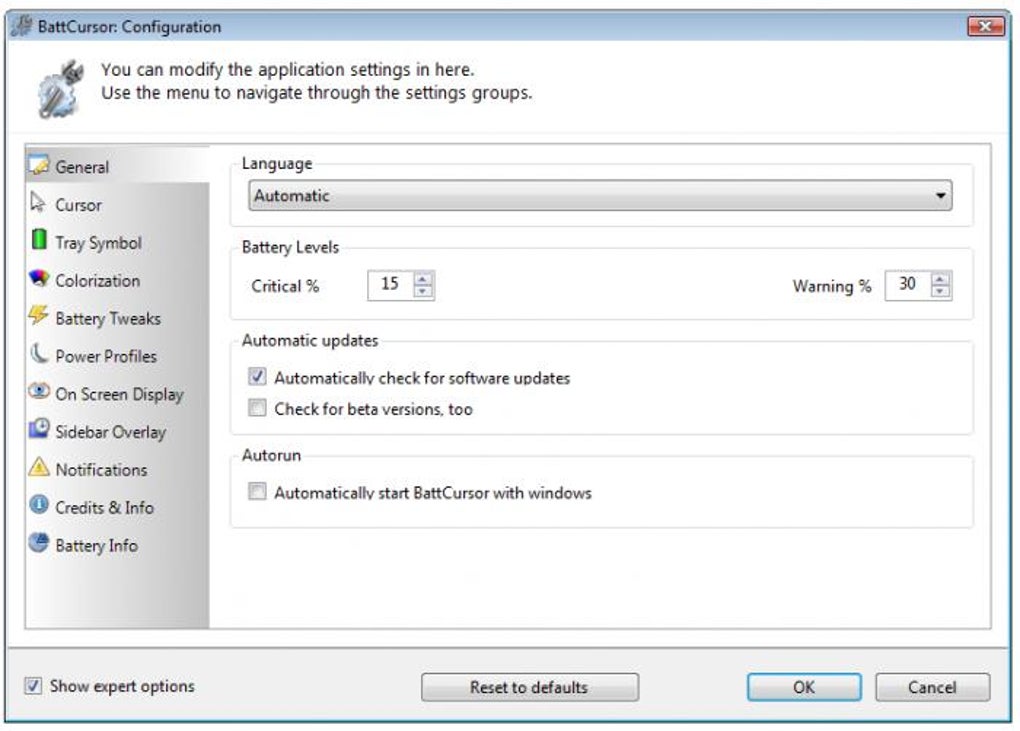Image resolution: width=1020 pixels, height=731 pixels.
Task: Click the Reset to defaults button
Action: (x=530, y=687)
